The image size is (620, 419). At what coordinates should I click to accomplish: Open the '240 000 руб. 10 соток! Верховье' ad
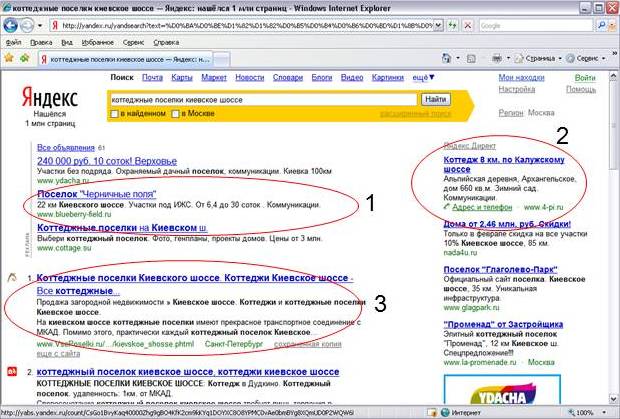[x=107, y=161]
